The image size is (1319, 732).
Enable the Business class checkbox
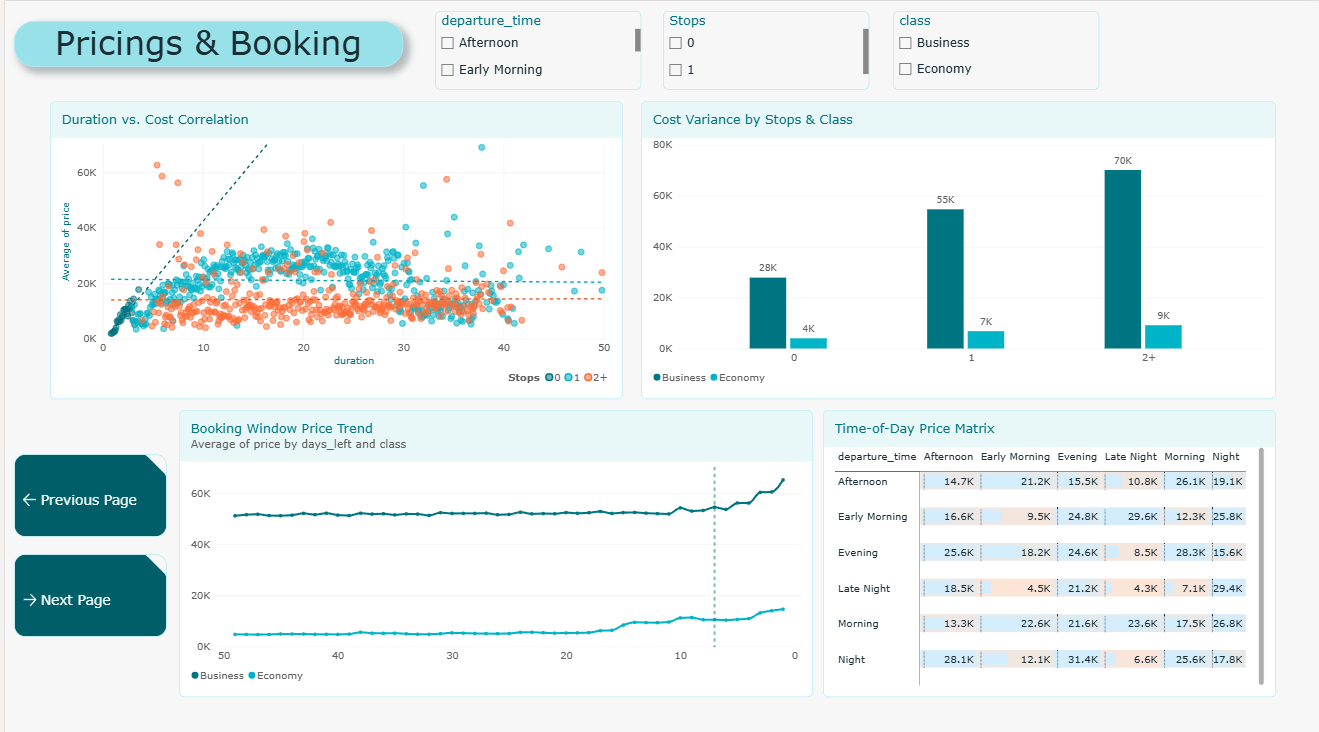pos(905,43)
